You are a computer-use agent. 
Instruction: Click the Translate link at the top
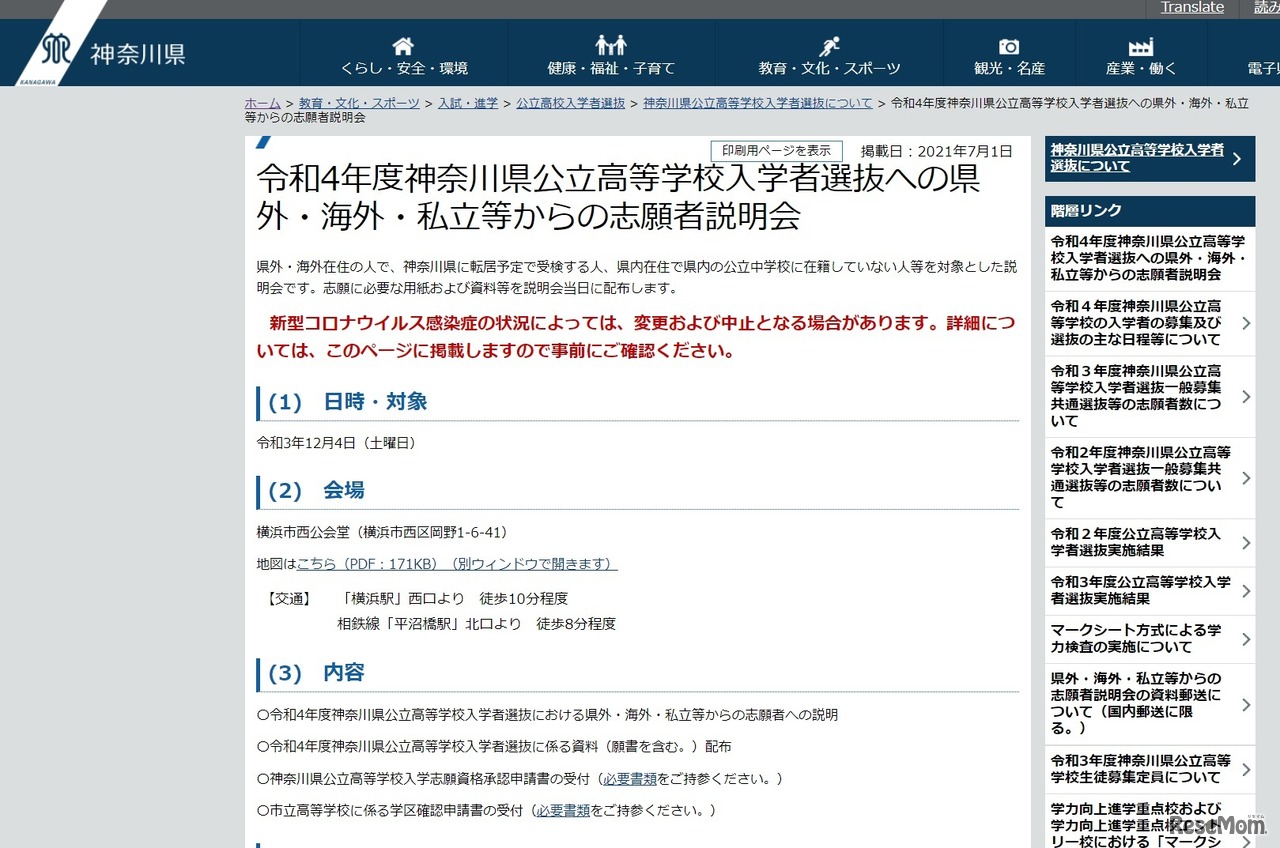point(1192,7)
